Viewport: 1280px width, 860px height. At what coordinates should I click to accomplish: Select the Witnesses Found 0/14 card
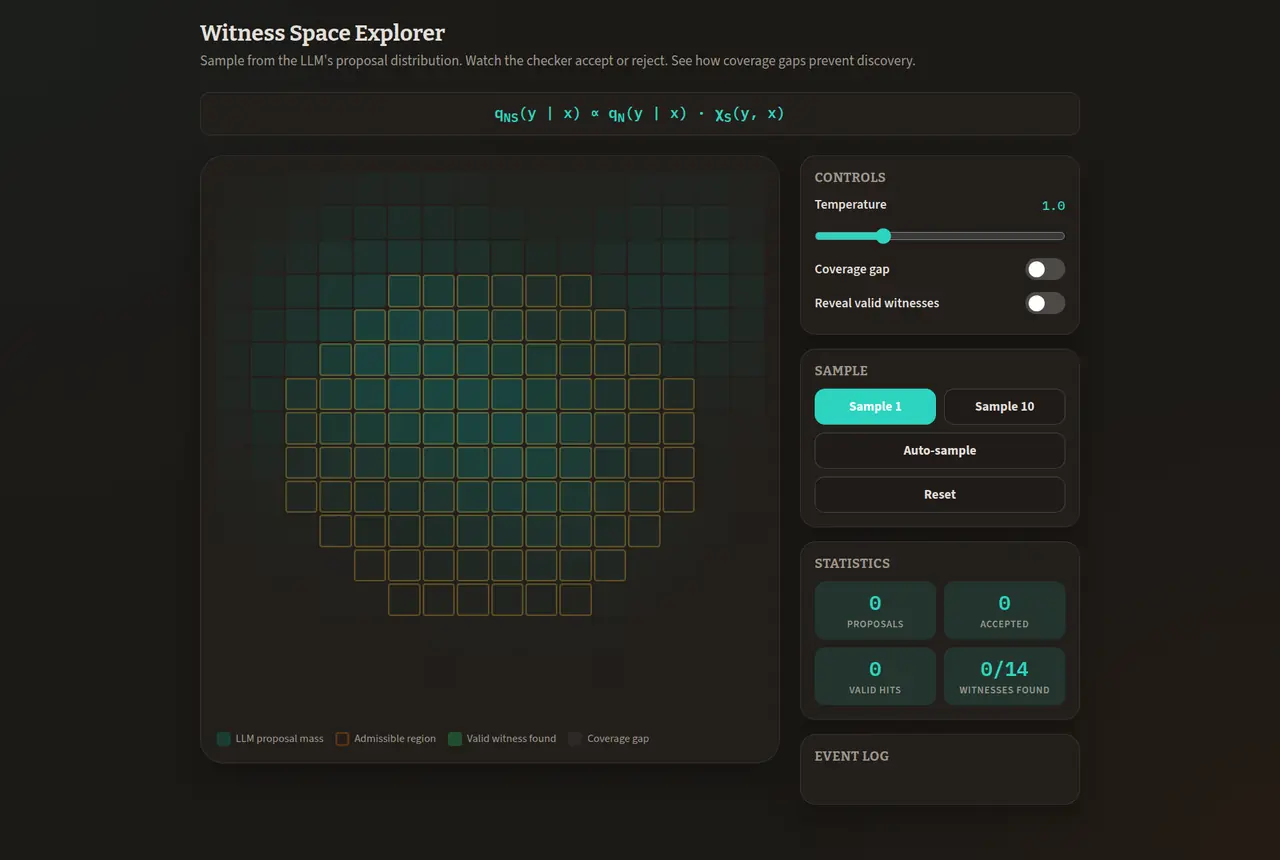[x=1004, y=677]
